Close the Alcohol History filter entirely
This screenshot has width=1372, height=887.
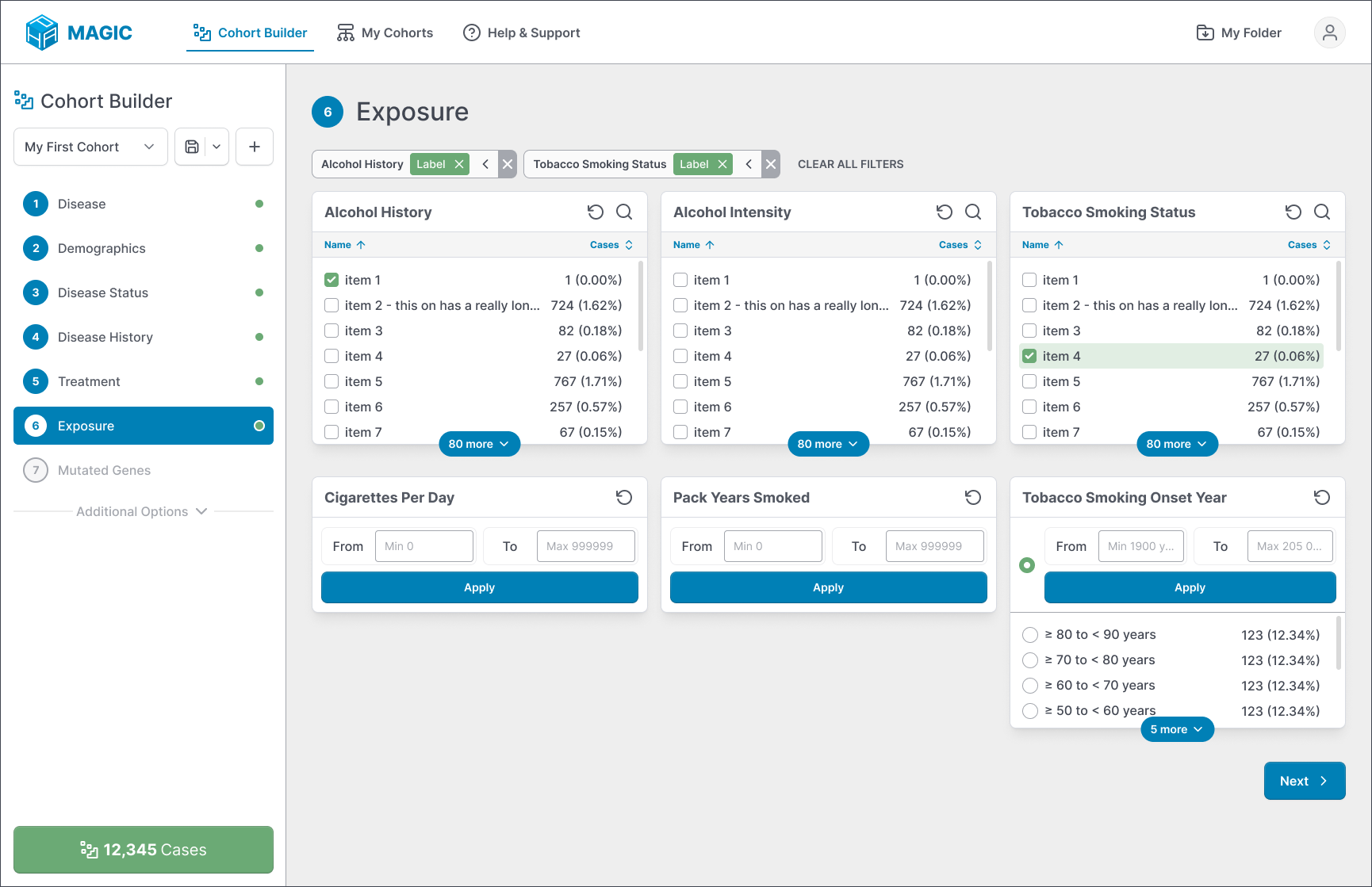coord(508,164)
